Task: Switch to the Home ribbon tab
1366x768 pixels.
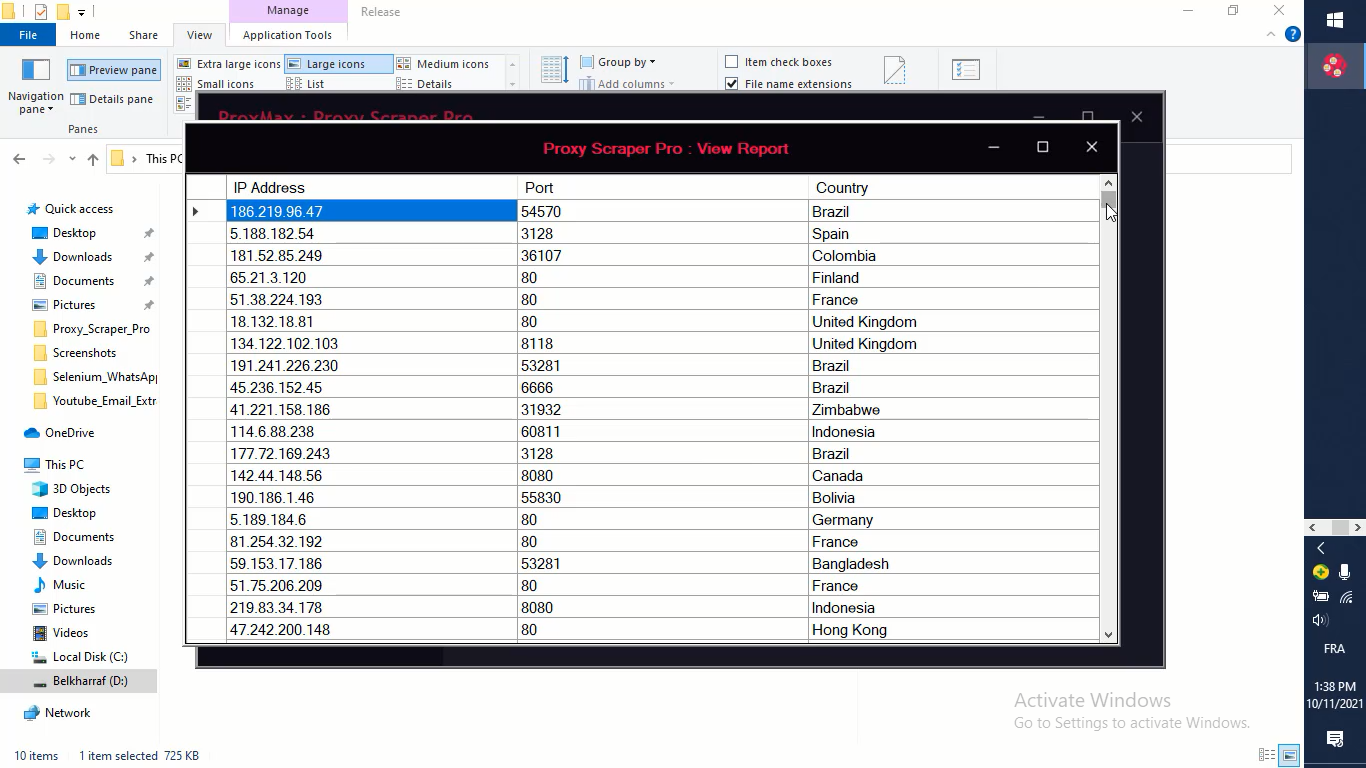Action: click(x=85, y=35)
